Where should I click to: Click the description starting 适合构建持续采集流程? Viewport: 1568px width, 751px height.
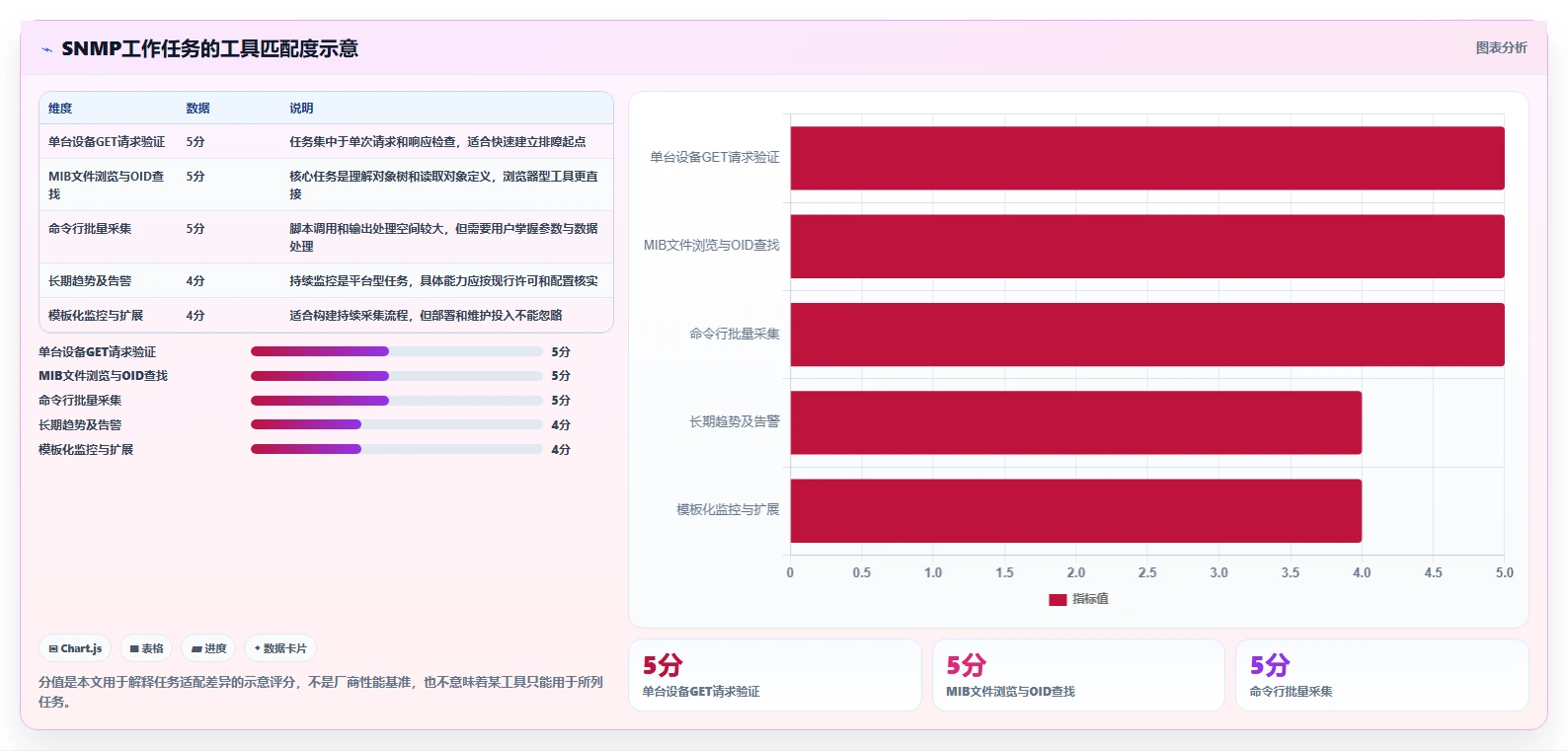(x=426, y=316)
